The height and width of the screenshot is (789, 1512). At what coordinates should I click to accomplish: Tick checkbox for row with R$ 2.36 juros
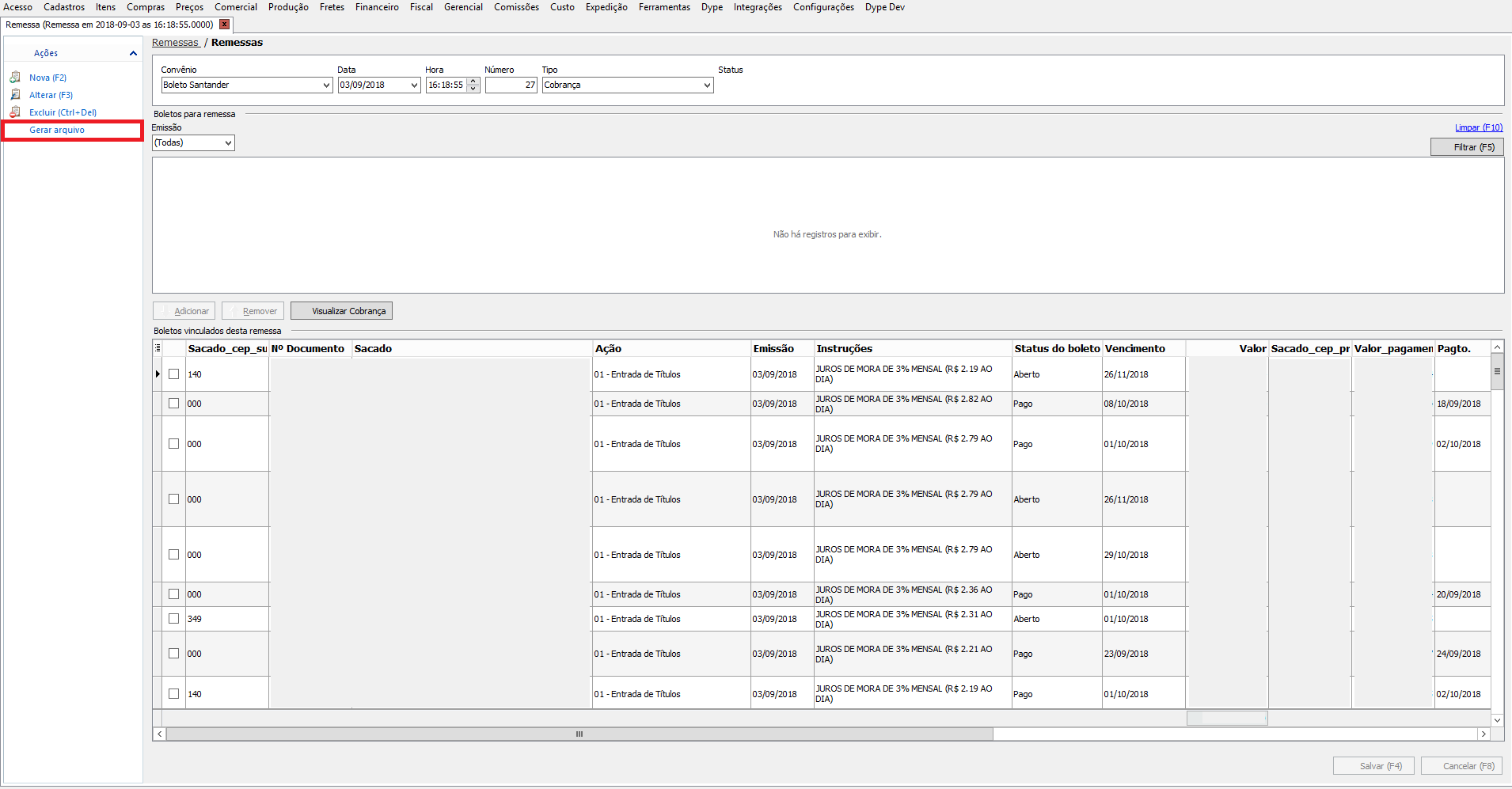pyautogui.click(x=174, y=594)
